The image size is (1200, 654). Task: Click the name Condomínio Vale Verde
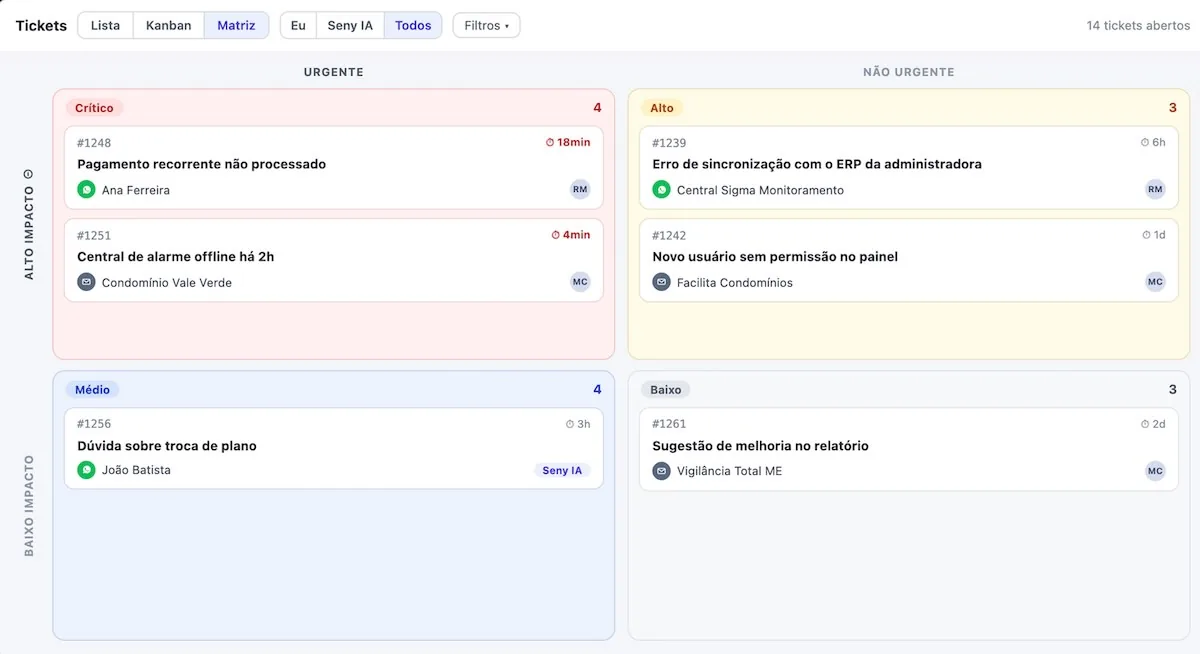coord(167,283)
